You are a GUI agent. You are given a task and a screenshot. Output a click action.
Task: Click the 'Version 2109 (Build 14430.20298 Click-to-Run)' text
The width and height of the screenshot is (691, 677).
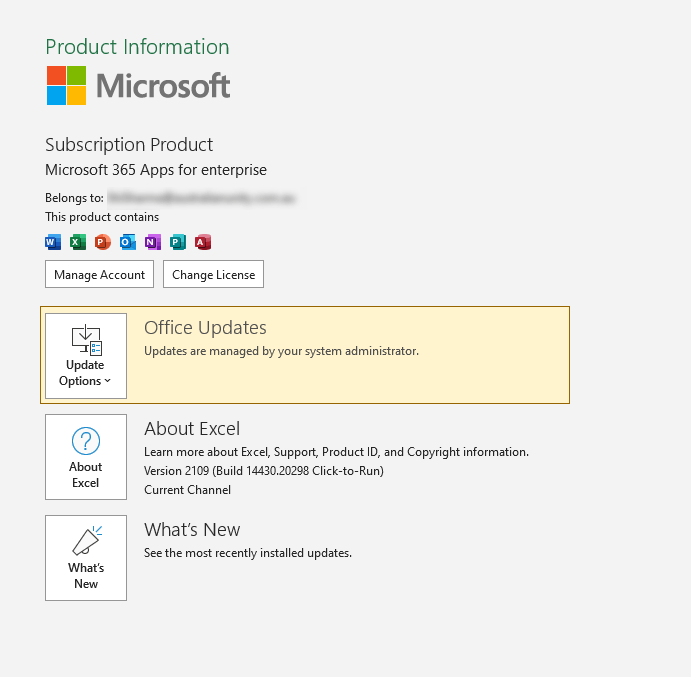(264, 471)
